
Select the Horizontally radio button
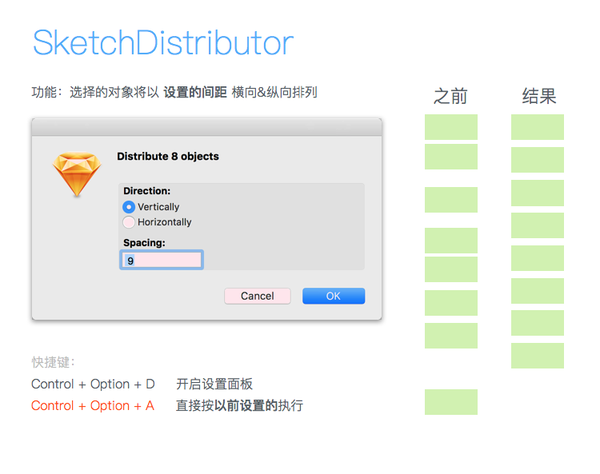click(128, 222)
